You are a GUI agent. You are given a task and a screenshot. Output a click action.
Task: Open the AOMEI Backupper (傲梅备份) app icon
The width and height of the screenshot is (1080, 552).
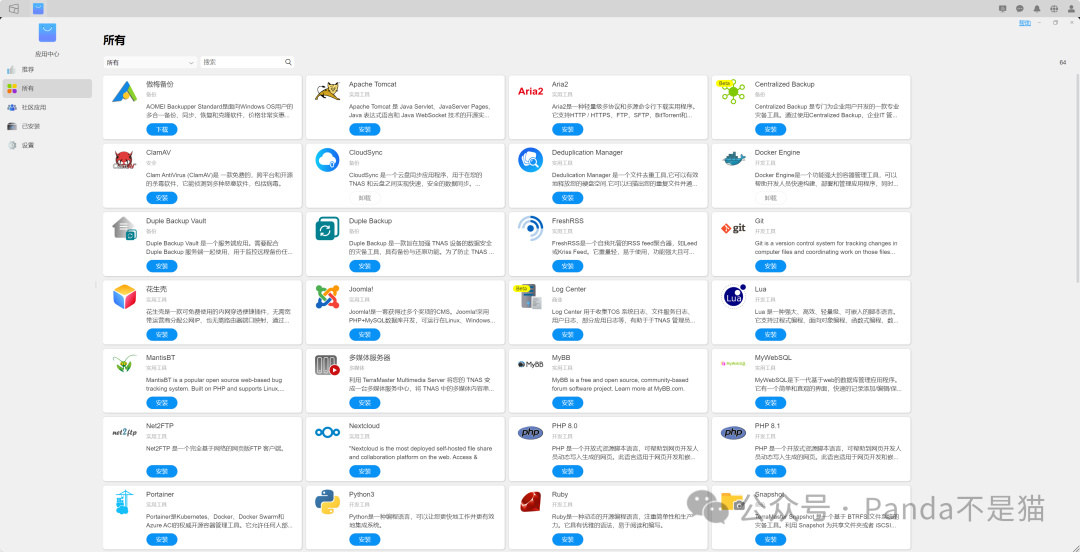[125, 91]
